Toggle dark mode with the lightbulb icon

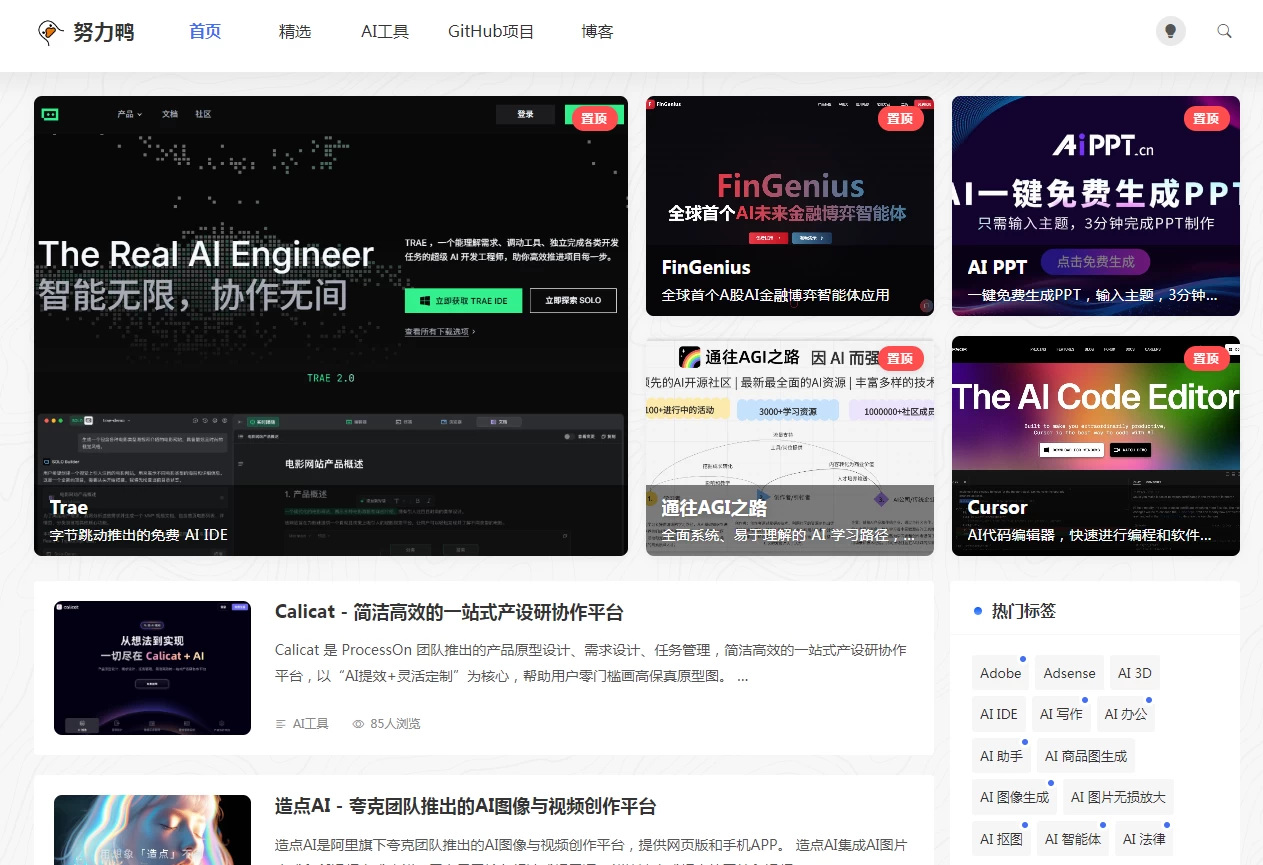pos(1170,31)
